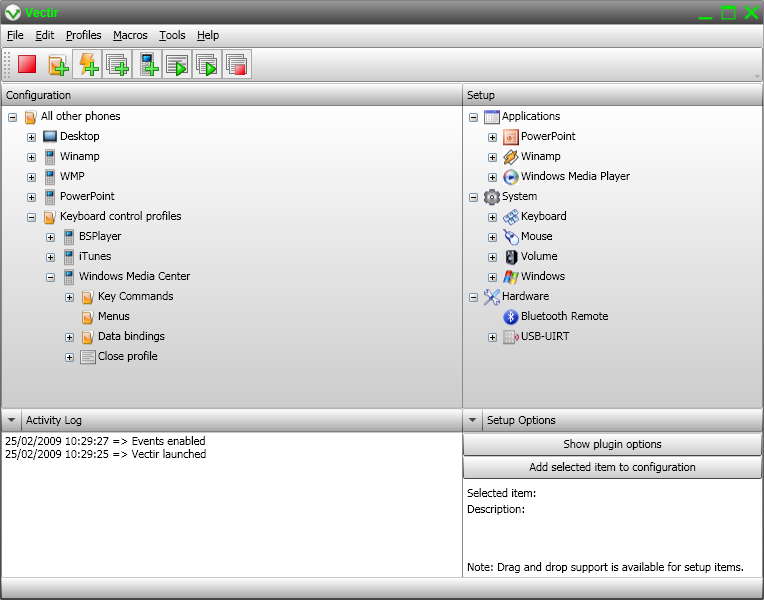The image size is (764, 600).
Task: Click the play macro toolbar icon beside the stop macro icon
Action: [207, 64]
